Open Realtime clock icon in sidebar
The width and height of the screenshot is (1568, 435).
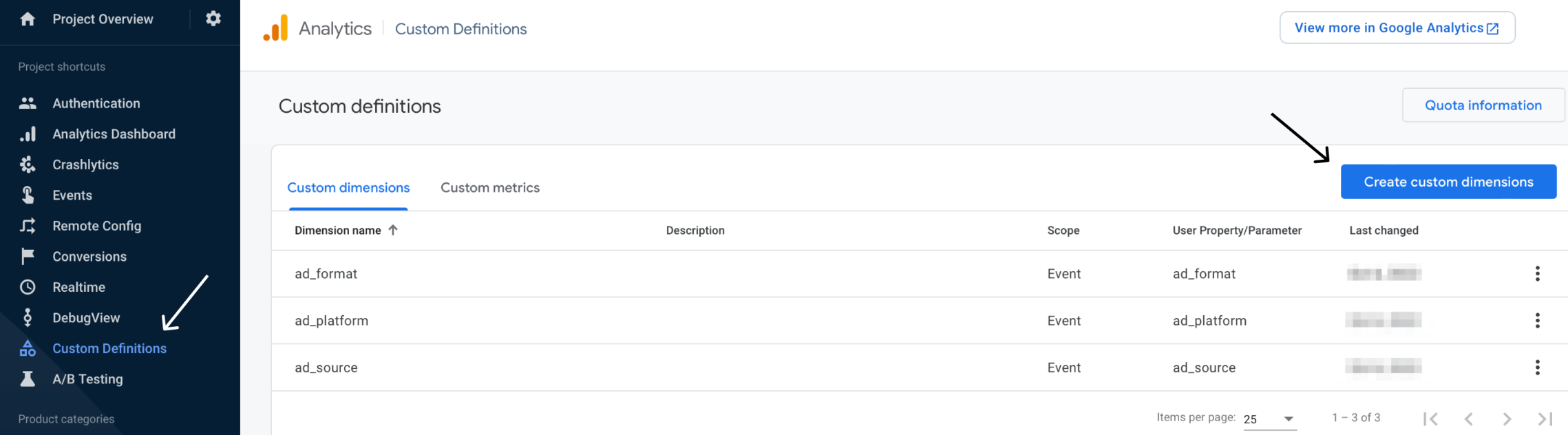pyautogui.click(x=28, y=287)
